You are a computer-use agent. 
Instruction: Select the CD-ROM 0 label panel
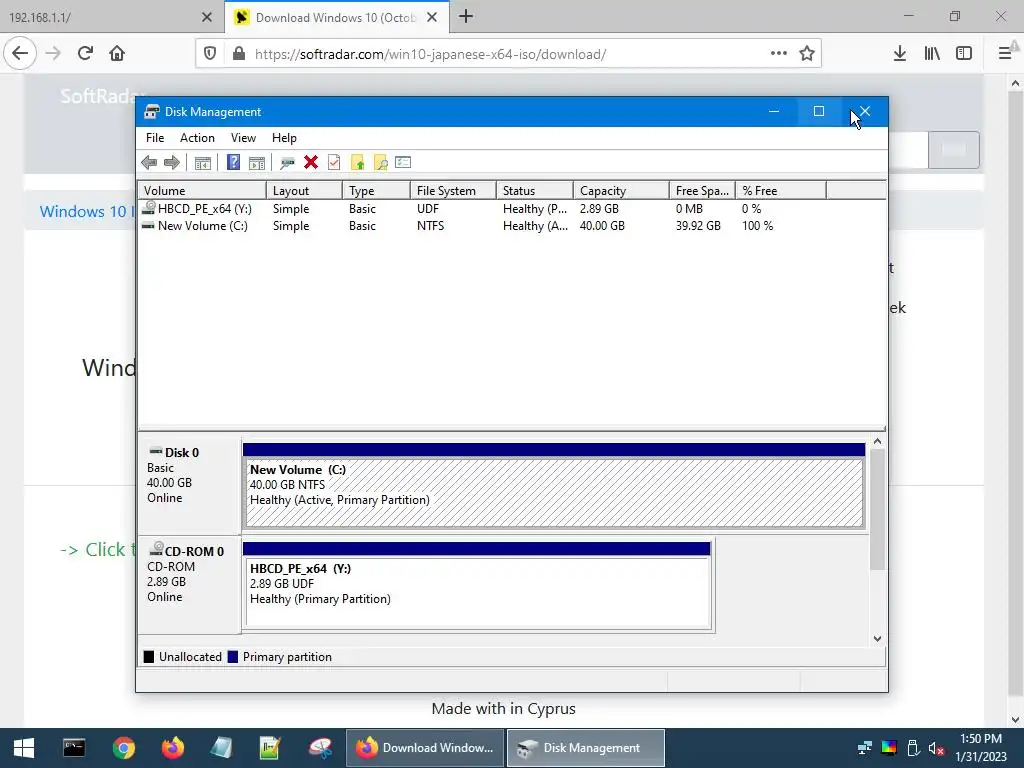(189, 585)
